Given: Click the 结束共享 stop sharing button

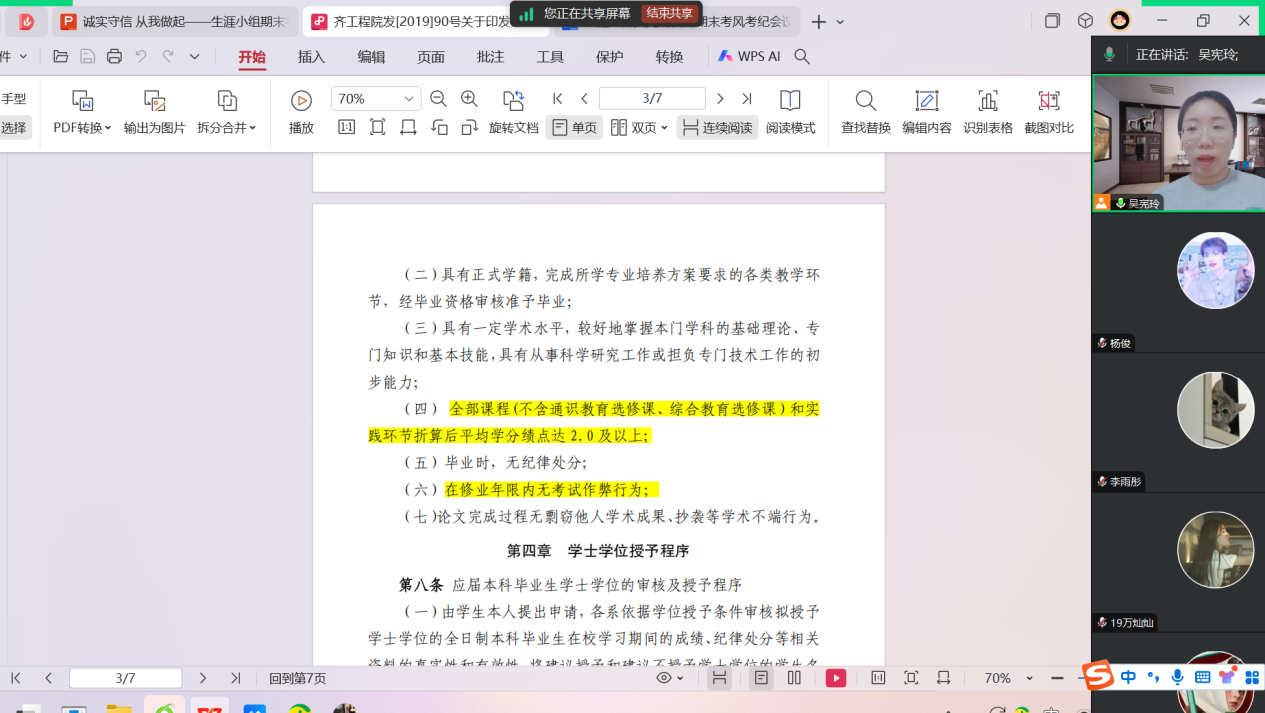Looking at the screenshot, I should coord(669,13).
